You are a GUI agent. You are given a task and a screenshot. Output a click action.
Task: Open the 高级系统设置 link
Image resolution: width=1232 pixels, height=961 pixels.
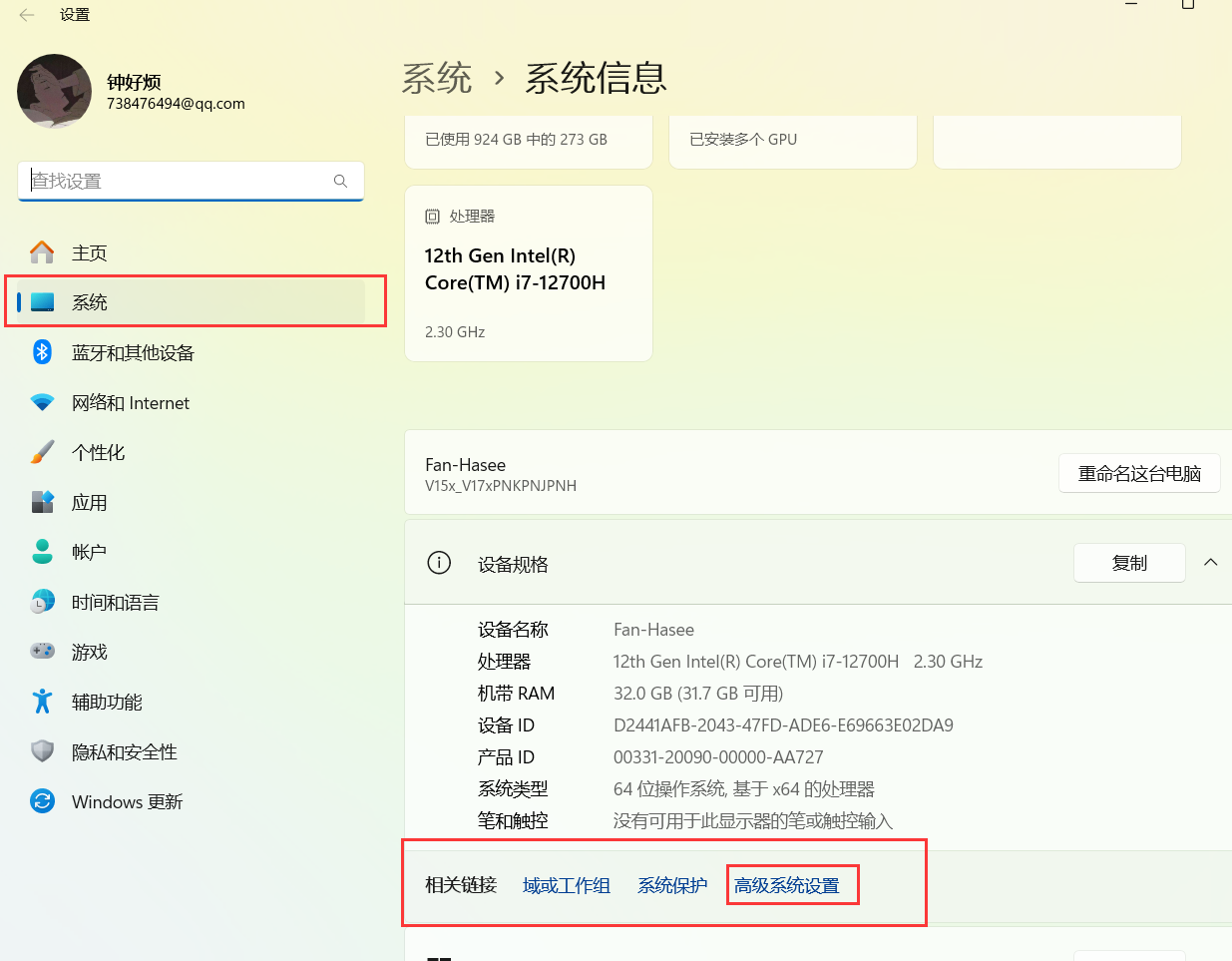[787, 885]
